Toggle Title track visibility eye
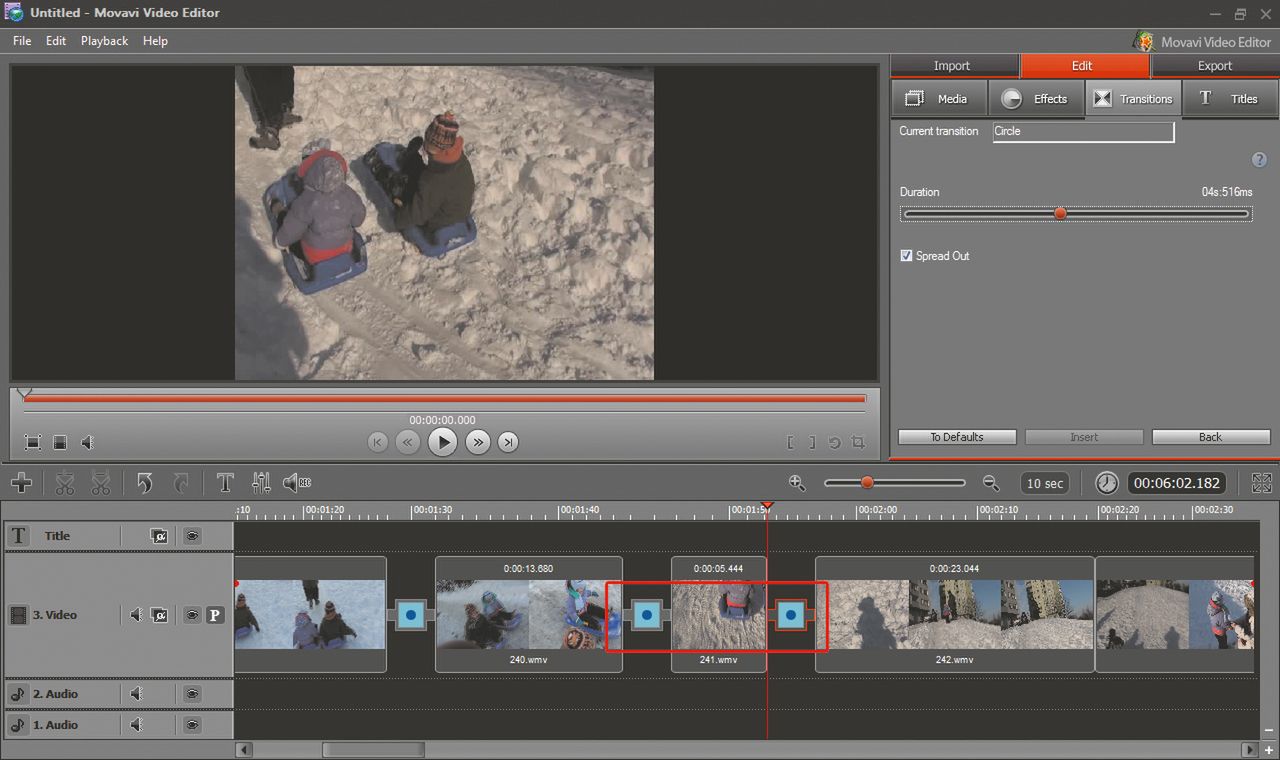Screen dimensions: 1280x760 [192, 536]
